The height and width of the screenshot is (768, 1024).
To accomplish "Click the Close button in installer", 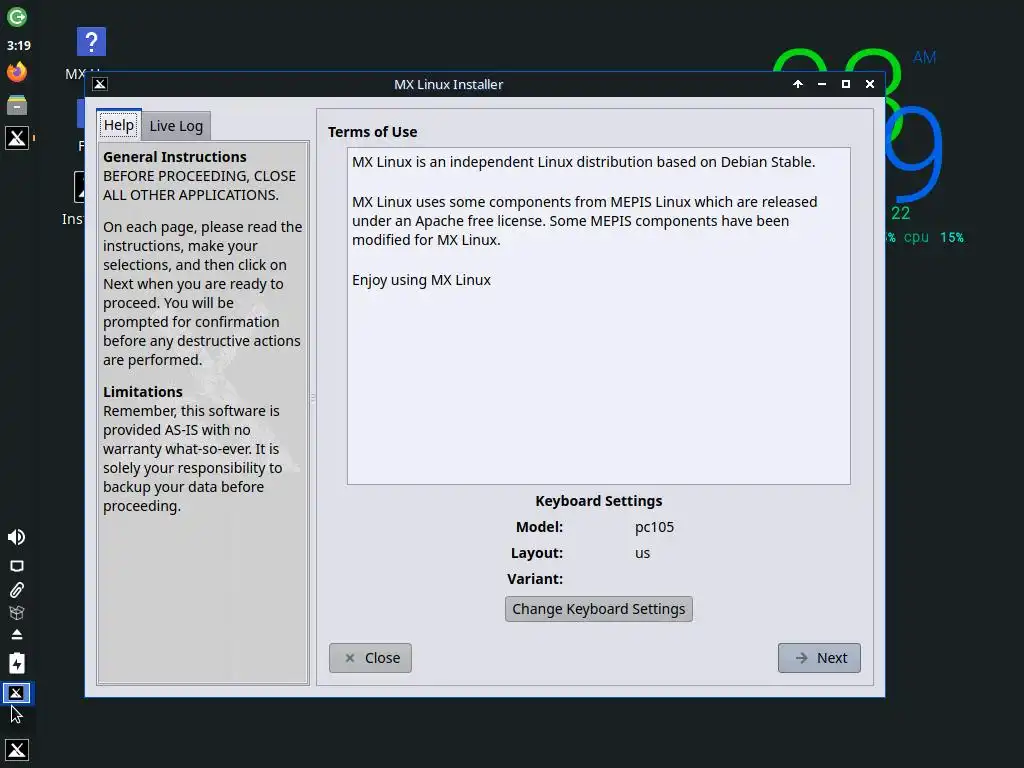I will 370,658.
